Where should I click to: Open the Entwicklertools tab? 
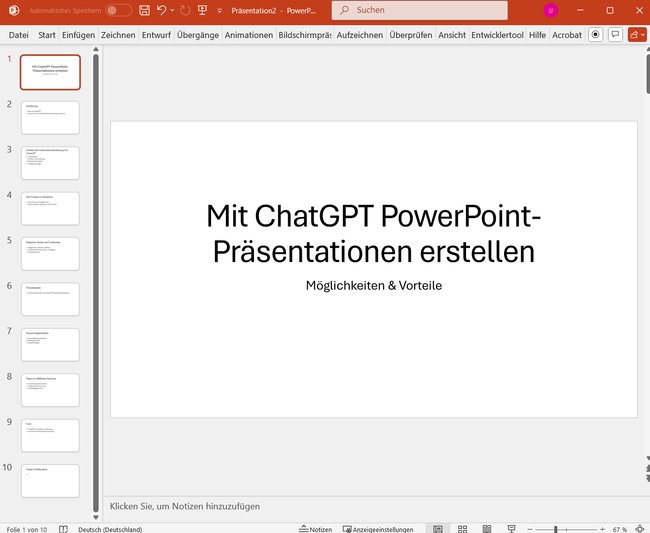click(497, 35)
